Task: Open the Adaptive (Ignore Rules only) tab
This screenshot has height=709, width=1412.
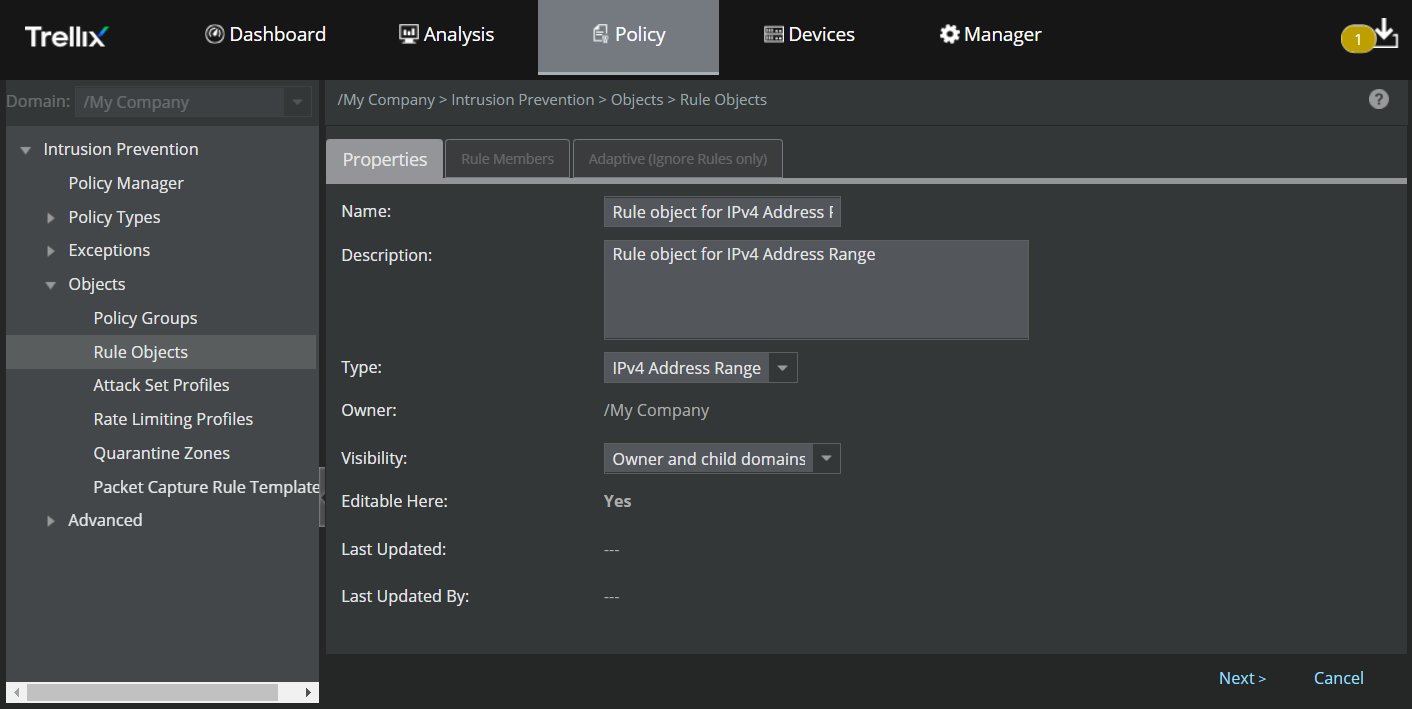Action: pos(677,159)
